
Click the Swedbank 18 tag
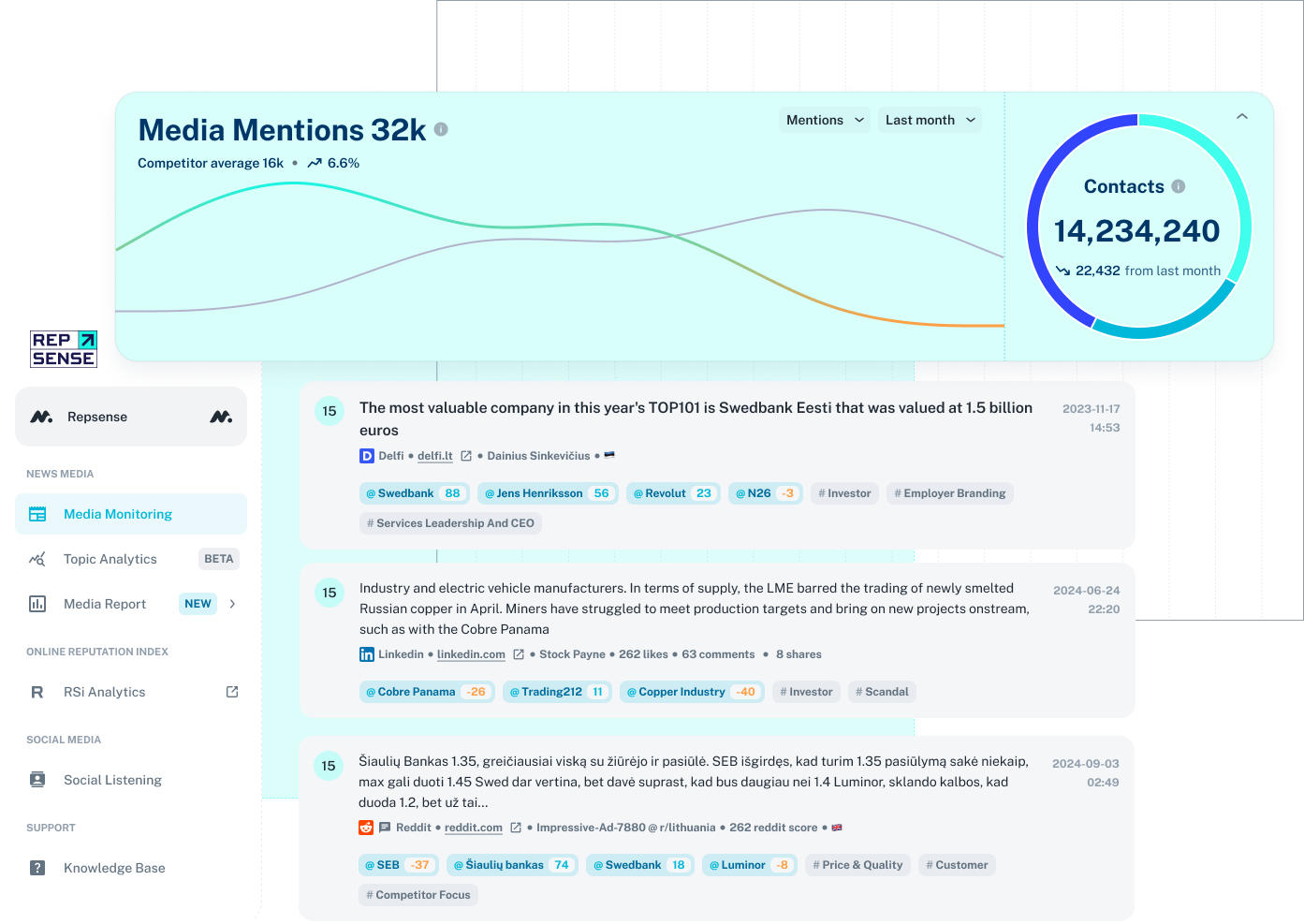tap(640, 865)
